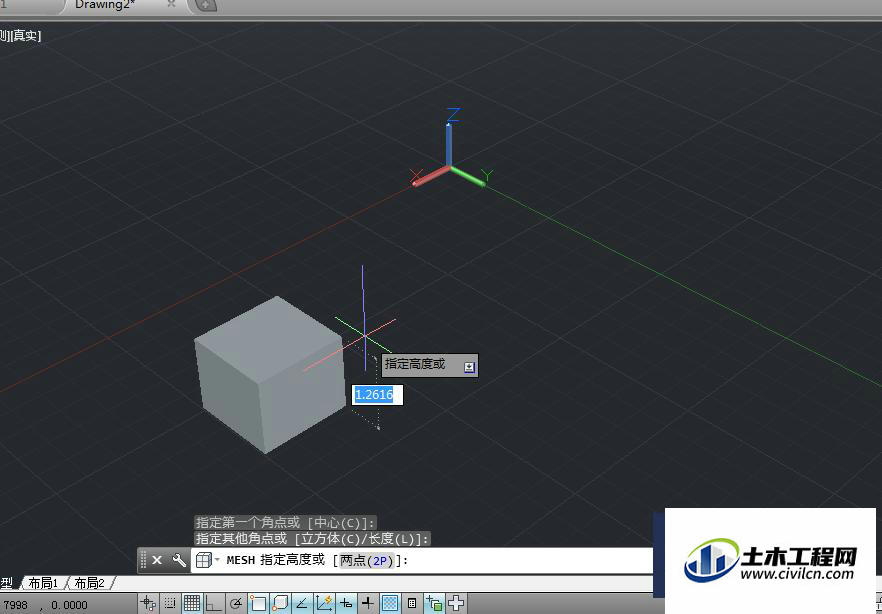Toggle Object Snap Tracking angle icon

pyautogui.click(x=302, y=603)
